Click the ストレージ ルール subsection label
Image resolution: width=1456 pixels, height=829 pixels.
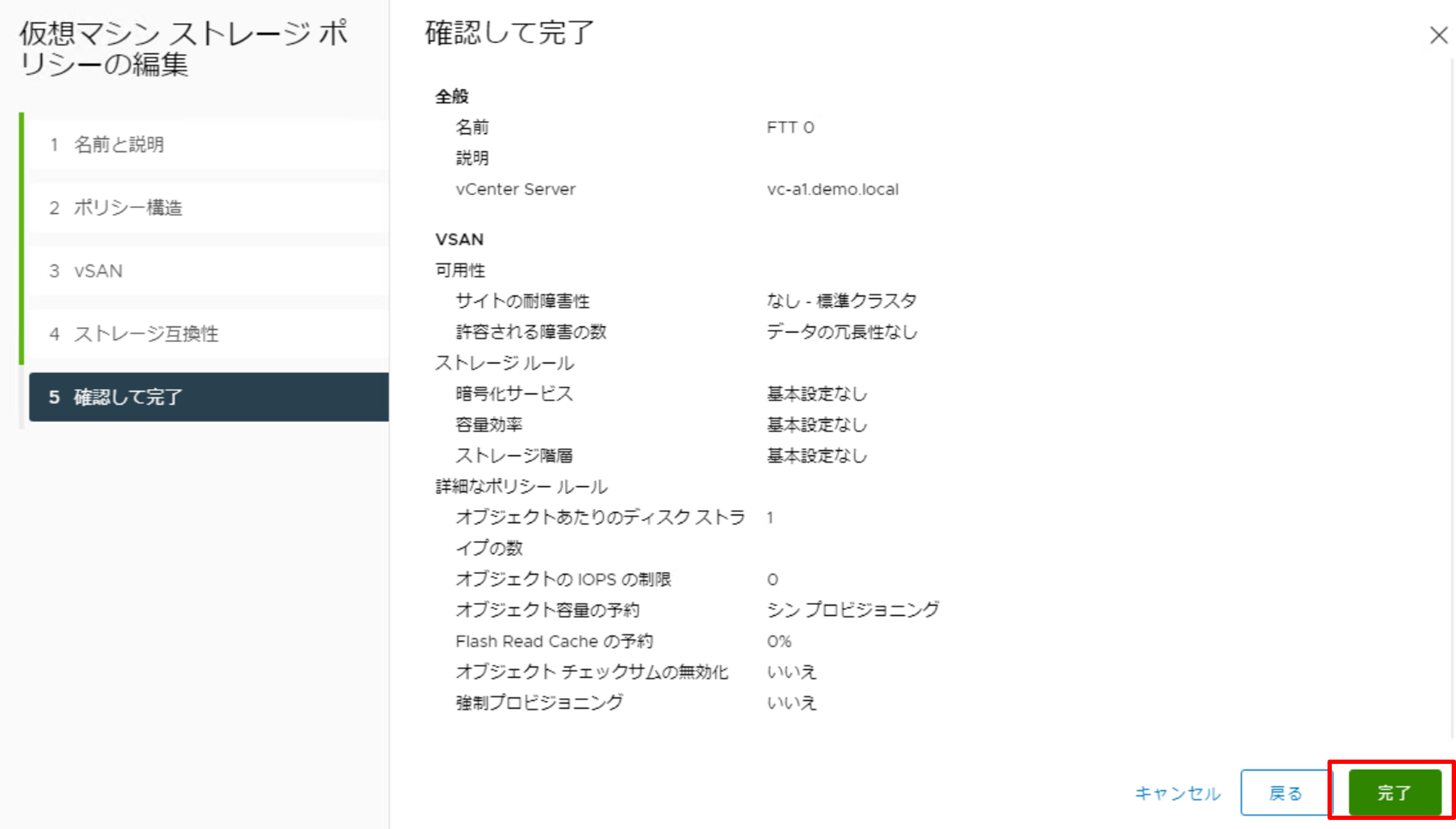504,363
